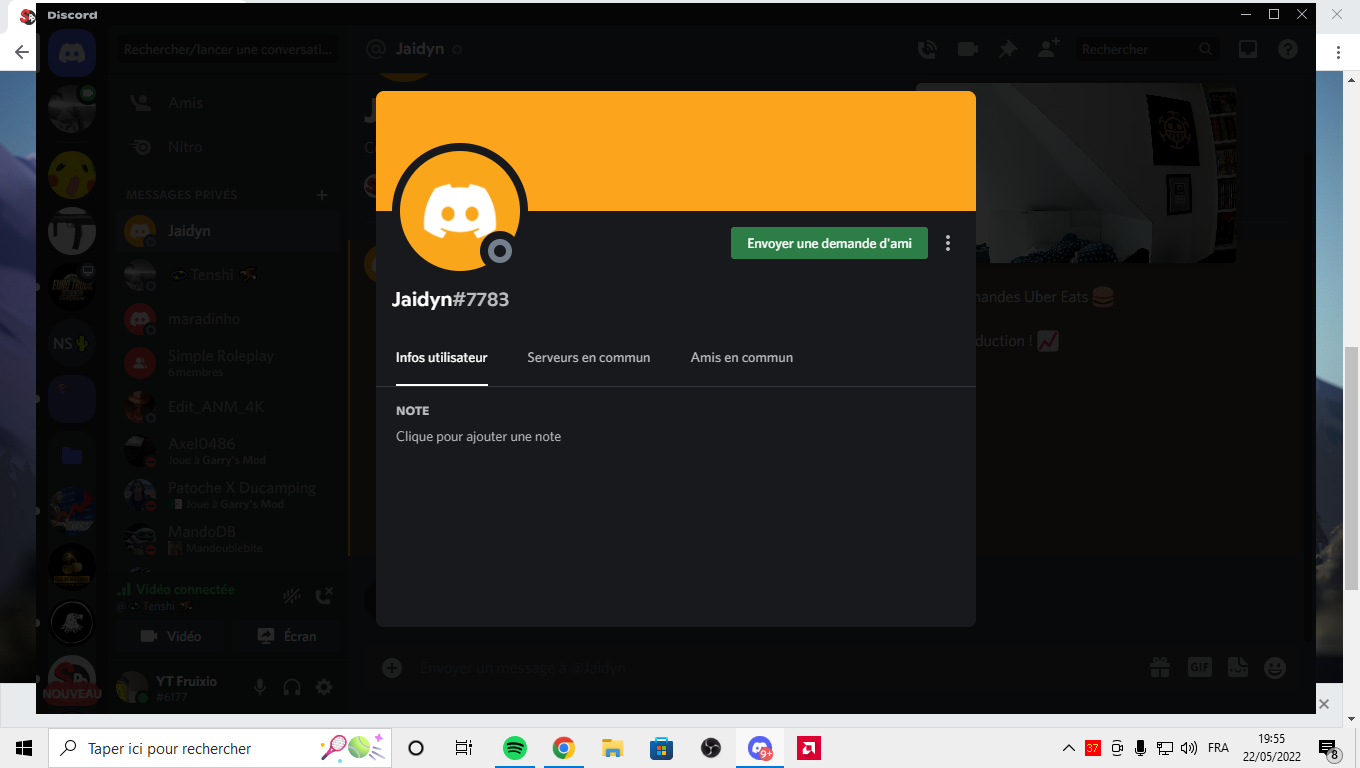Screen dimensions: 1360x768
Task: Open the three-dot menu in profile popup
Action: click(x=948, y=243)
